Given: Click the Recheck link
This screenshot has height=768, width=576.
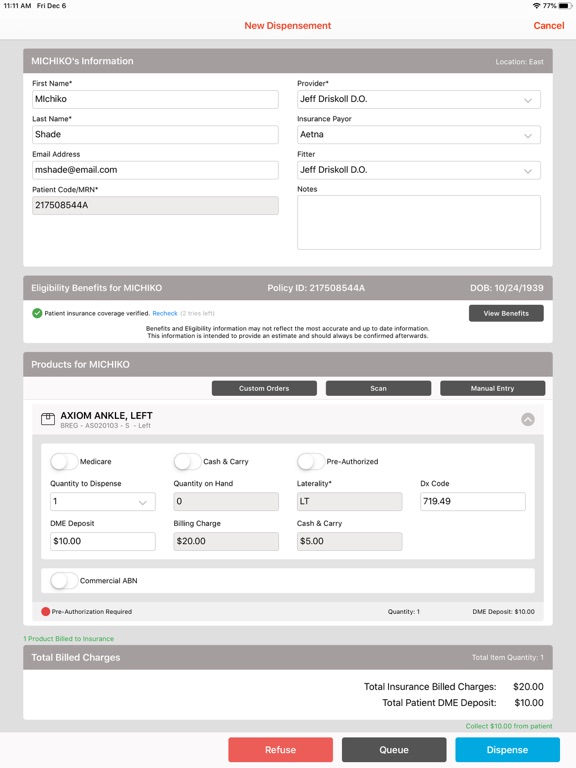Looking at the screenshot, I should (x=165, y=313).
